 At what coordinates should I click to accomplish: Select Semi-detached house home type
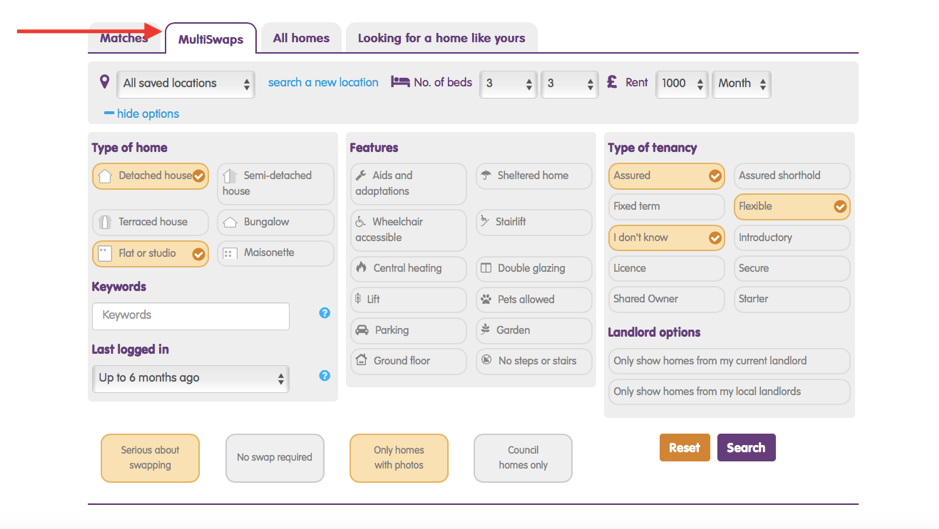[275, 183]
